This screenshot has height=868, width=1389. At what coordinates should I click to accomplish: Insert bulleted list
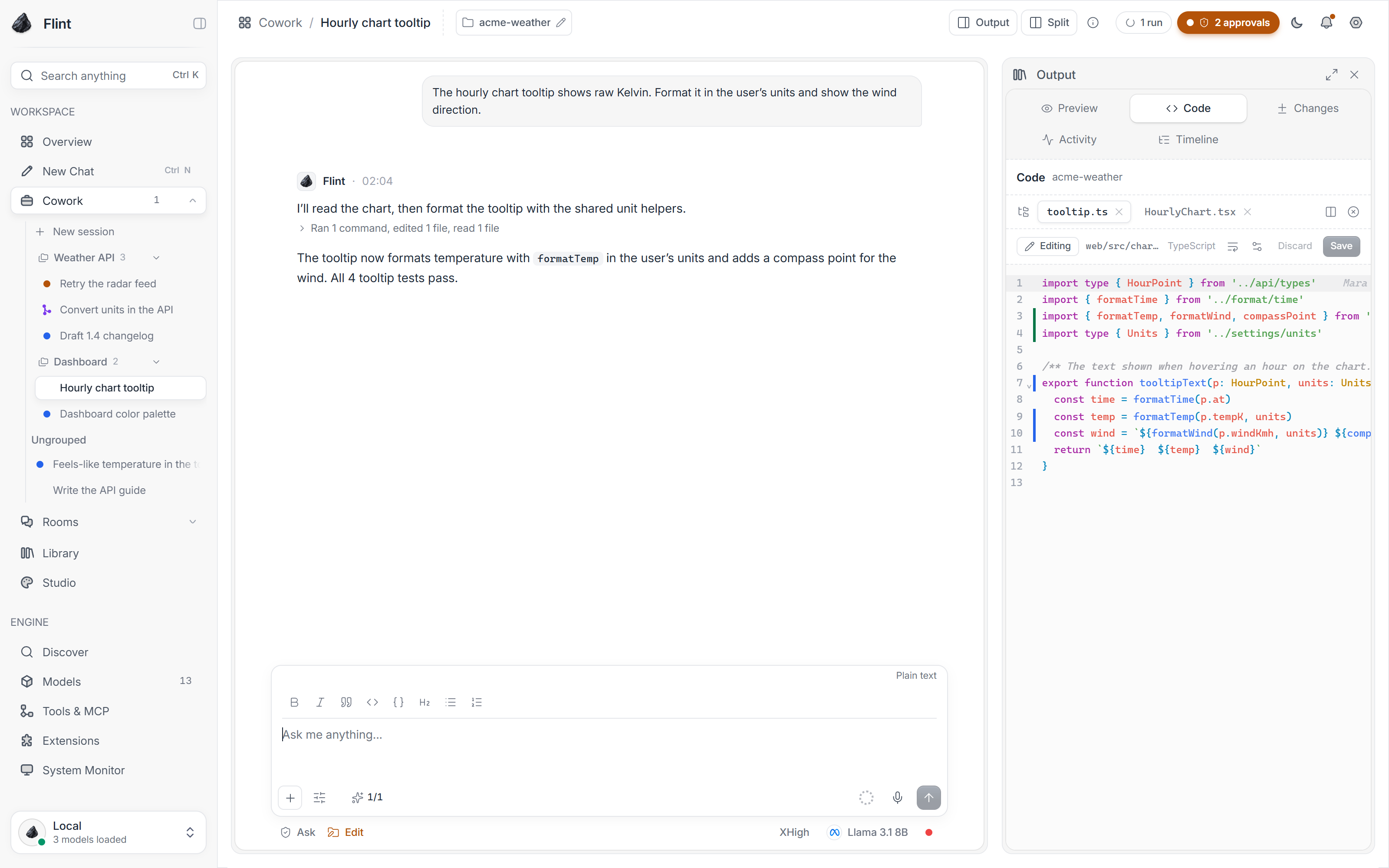[451, 702]
